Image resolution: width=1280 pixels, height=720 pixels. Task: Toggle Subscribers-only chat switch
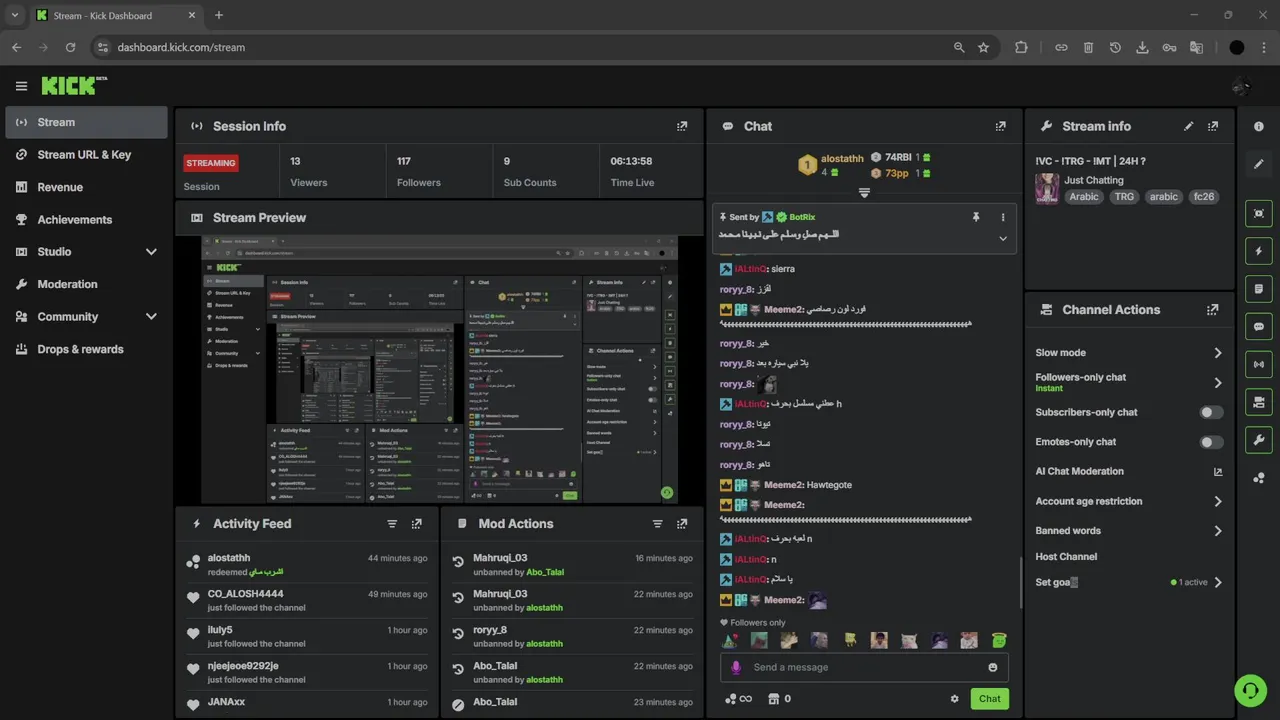tap(1211, 412)
